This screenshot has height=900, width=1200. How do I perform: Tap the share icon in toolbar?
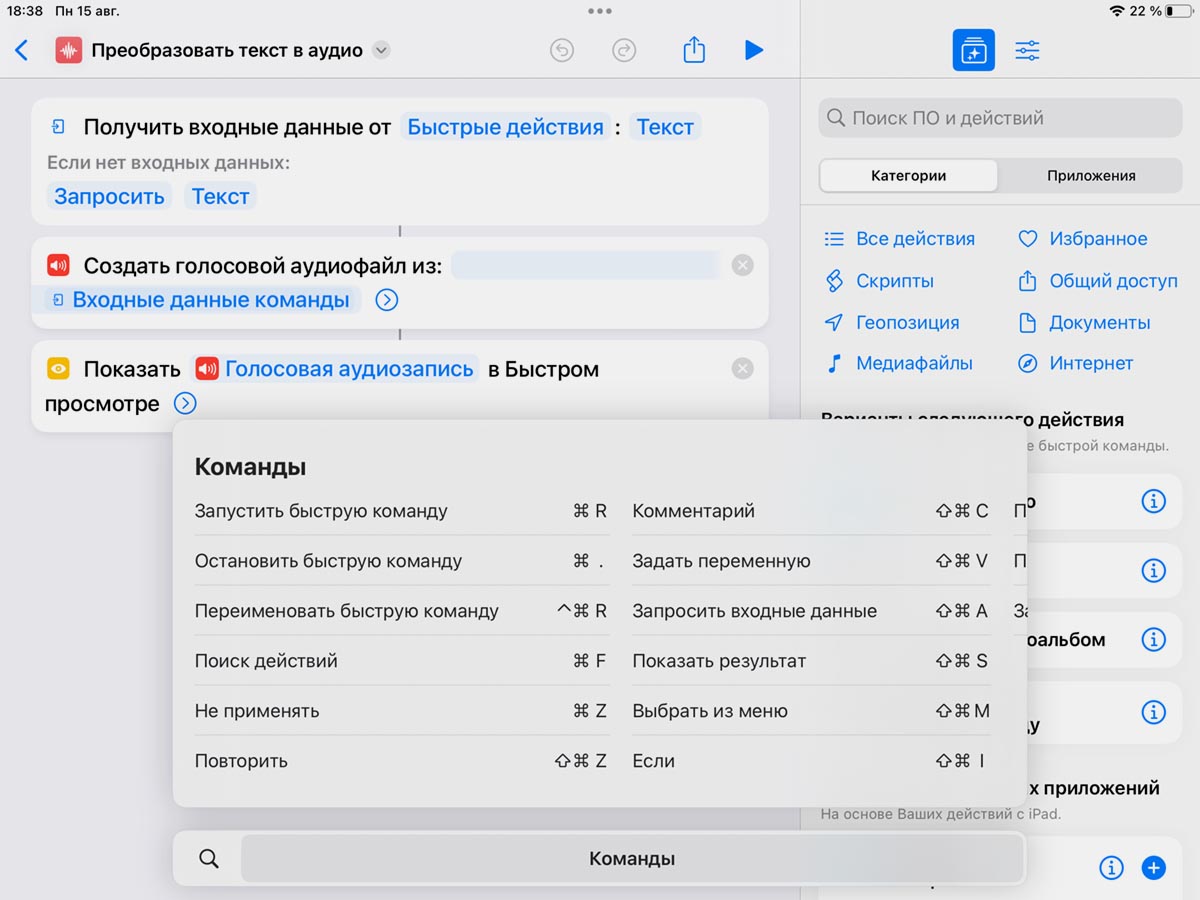(694, 50)
